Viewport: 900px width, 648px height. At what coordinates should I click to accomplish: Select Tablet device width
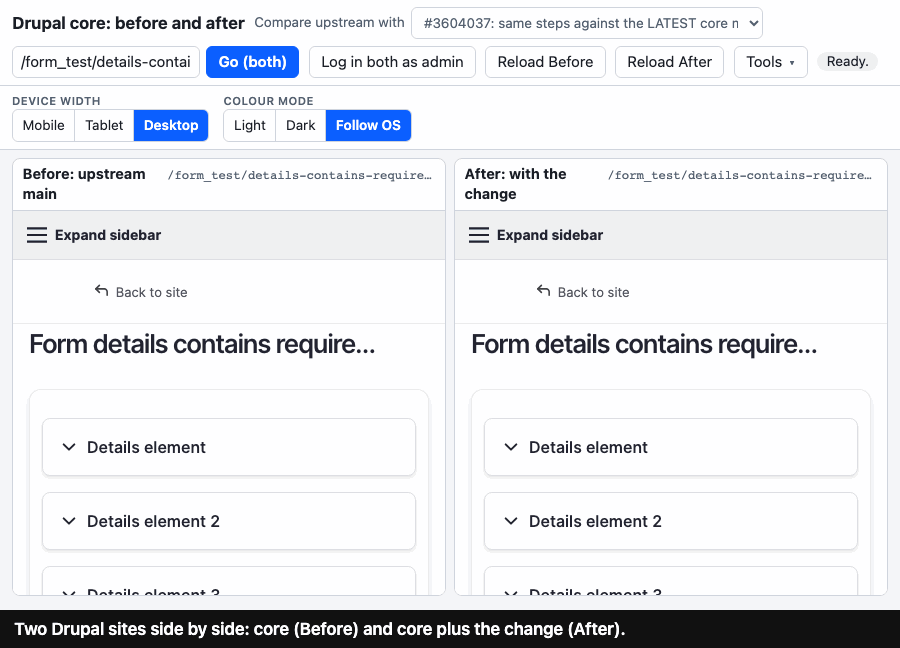104,125
